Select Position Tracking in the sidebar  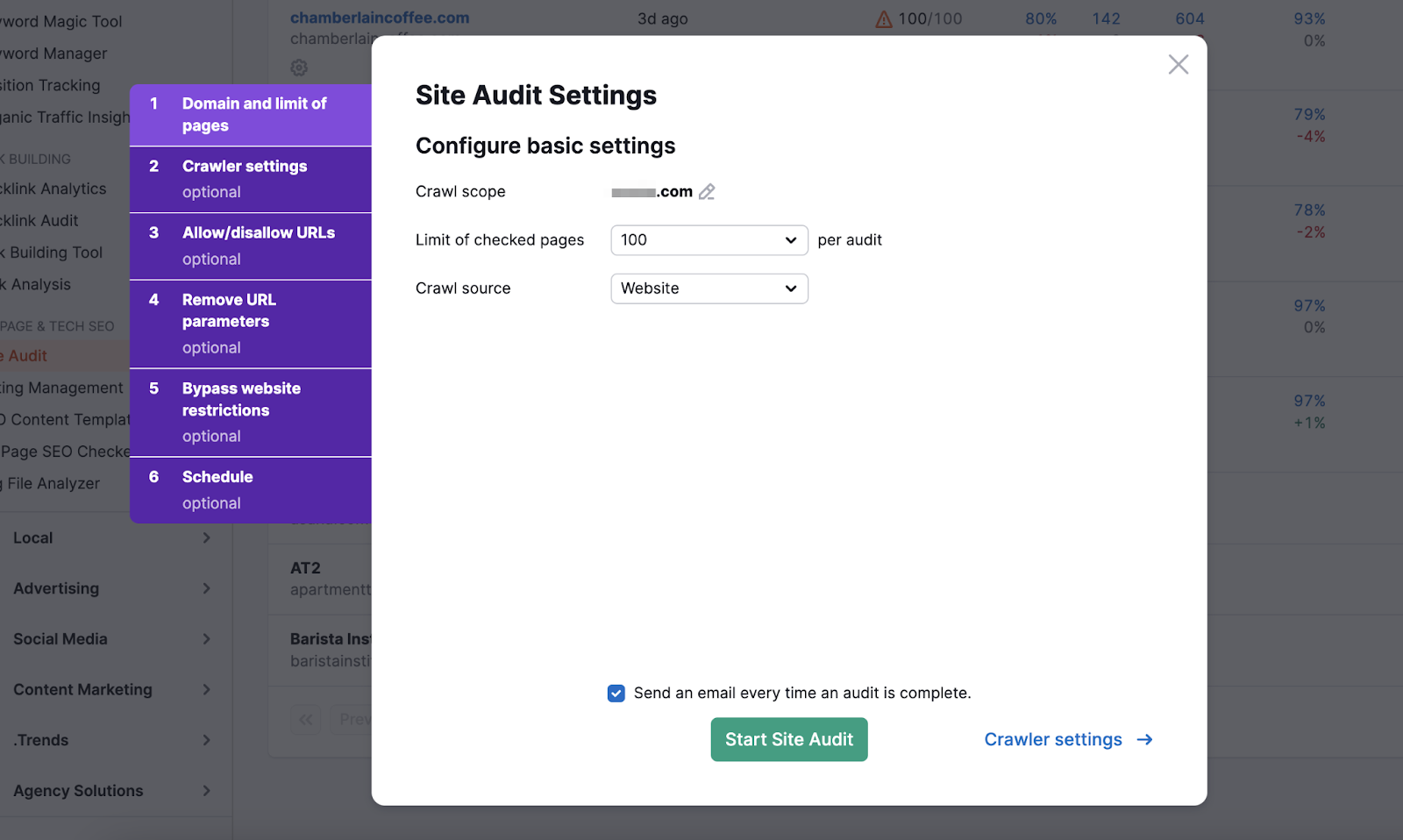(x=49, y=85)
